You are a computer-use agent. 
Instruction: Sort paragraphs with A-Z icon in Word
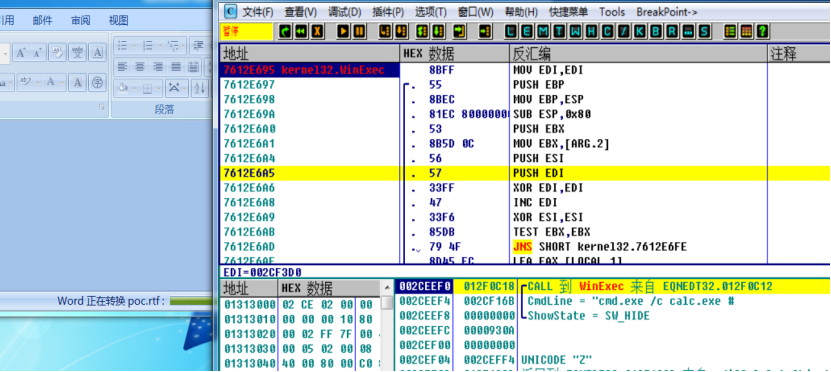click(x=200, y=87)
